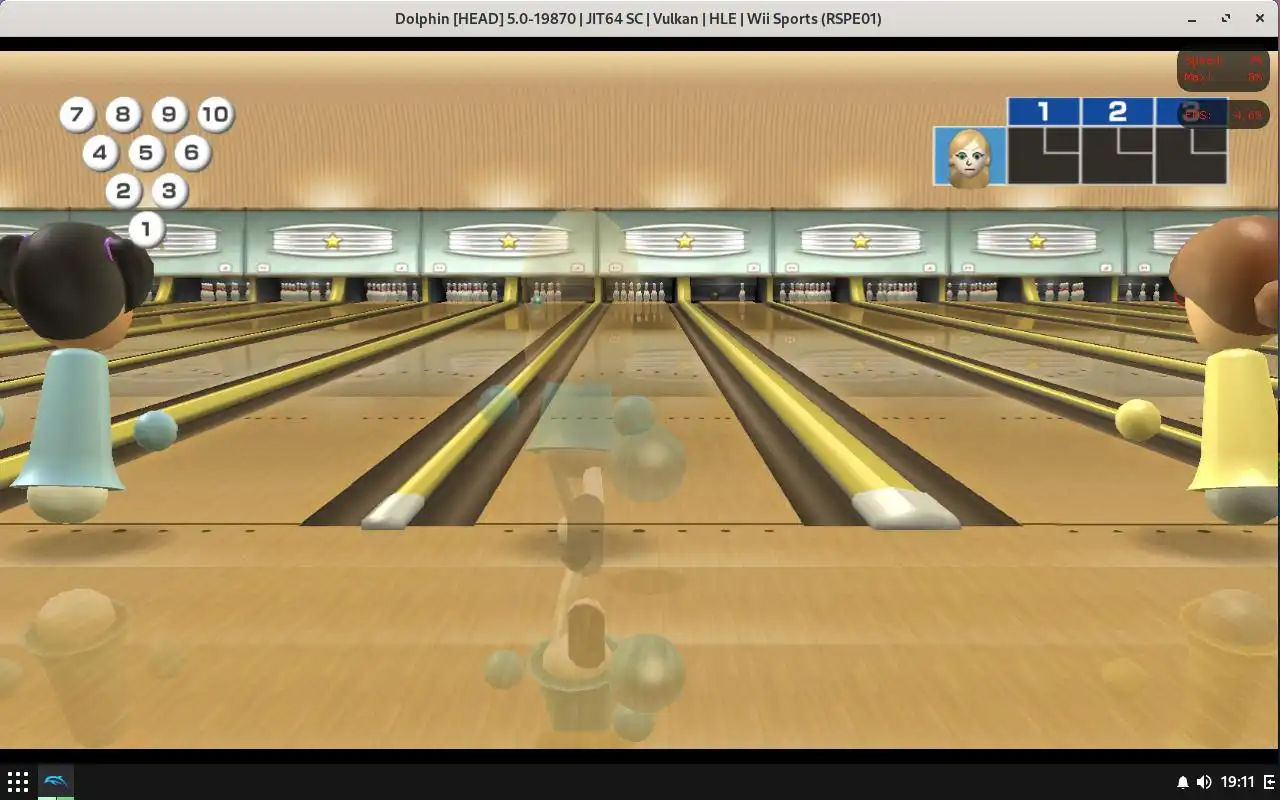Open the applications grid in taskbar
Image resolution: width=1280 pixels, height=800 pixels.
17,782
